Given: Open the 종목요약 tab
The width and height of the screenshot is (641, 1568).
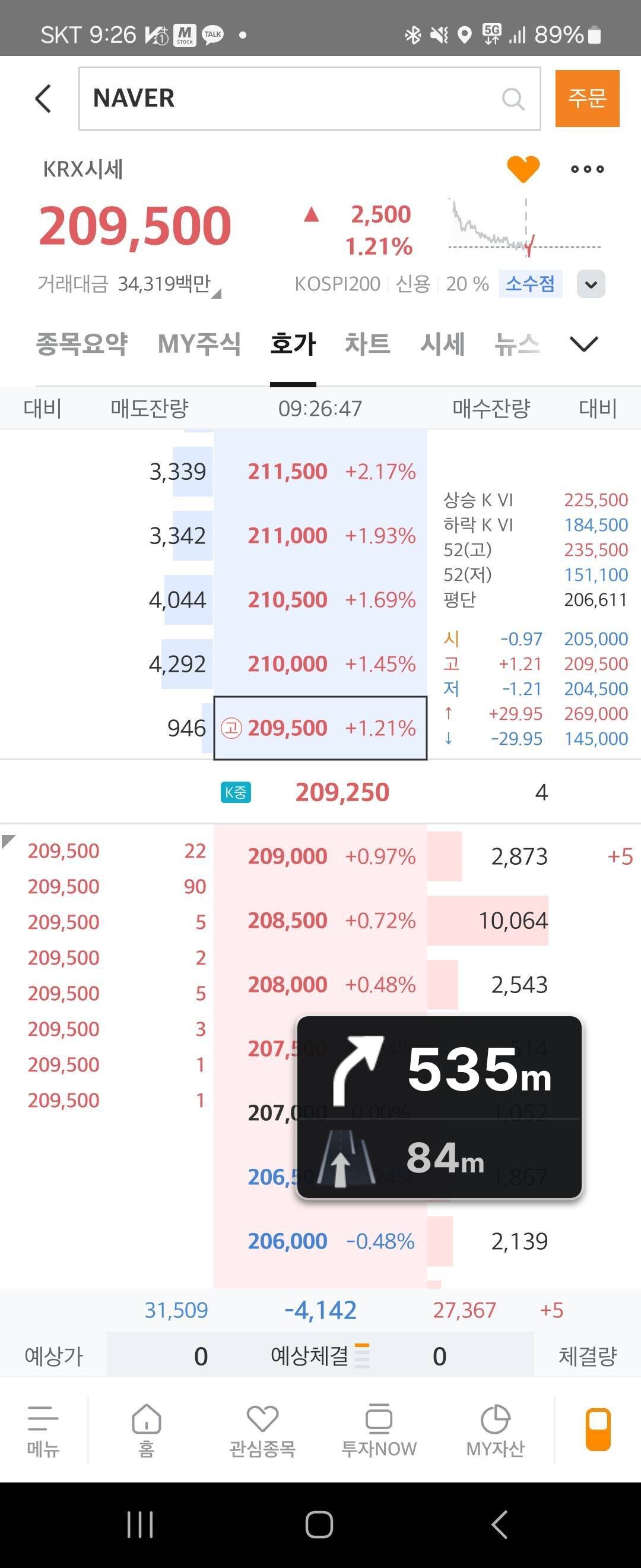Looking at the screenshot, I should [x=81, y=344].
